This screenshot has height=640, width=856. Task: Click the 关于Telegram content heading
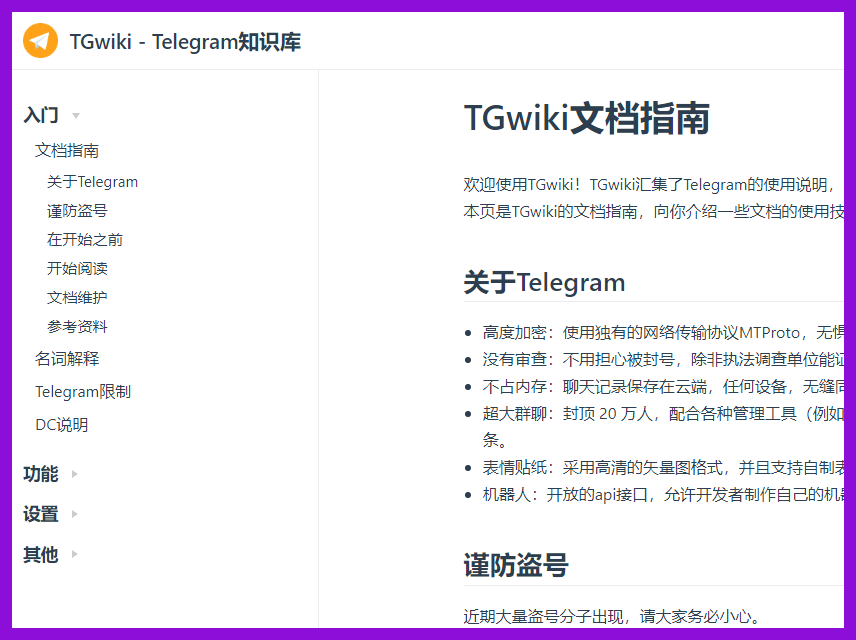click(x=544, y=282)
